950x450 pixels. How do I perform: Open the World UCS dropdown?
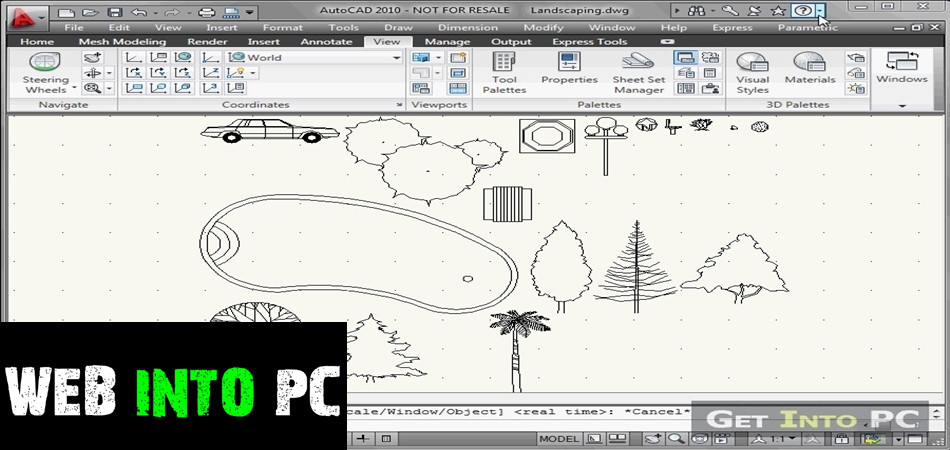(314, 58)
